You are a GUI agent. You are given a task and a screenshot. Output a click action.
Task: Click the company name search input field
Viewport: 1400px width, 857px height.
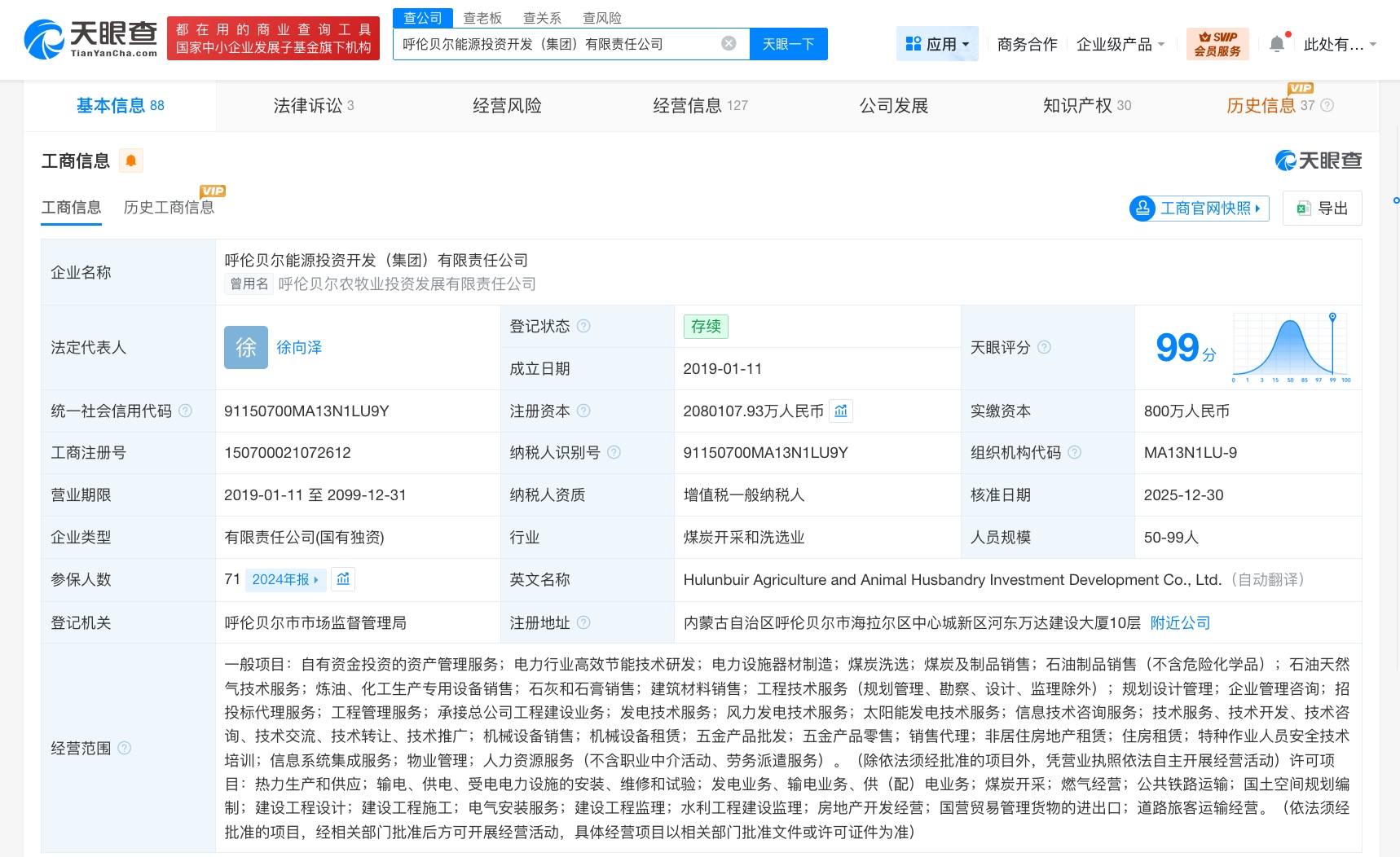pyautogui.click(x=554, y=44)
